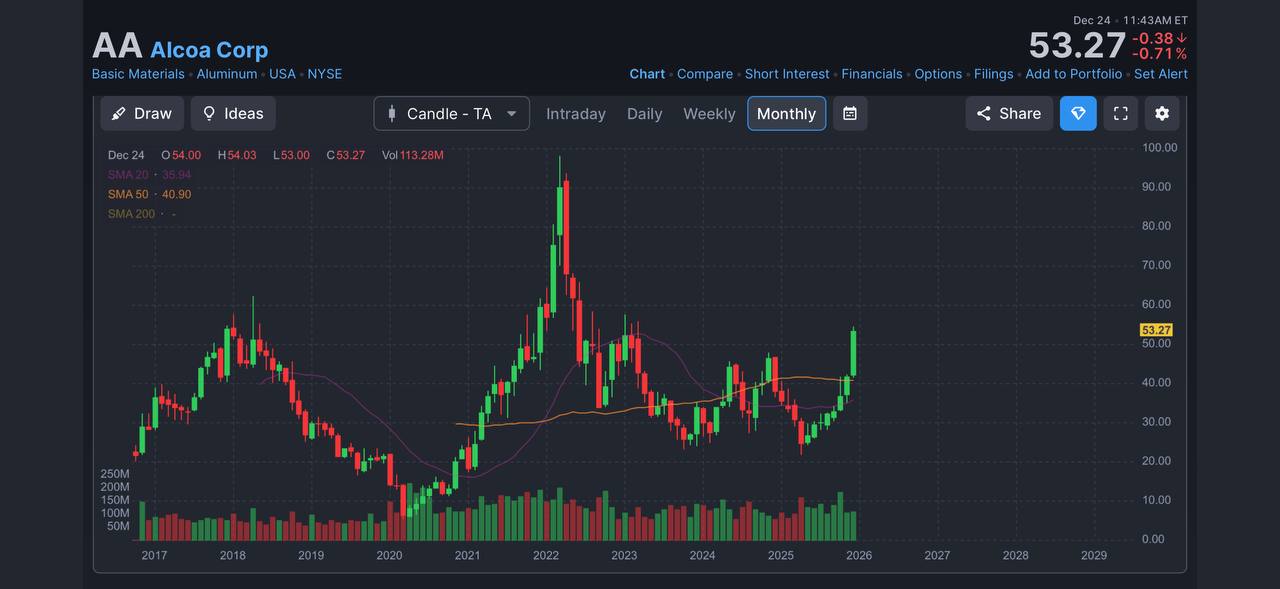Open the Basic Materials sector link
Image resolution: width=1280 pixels, height=589 pixels.
pyautogui.click(x=138, y=74)
